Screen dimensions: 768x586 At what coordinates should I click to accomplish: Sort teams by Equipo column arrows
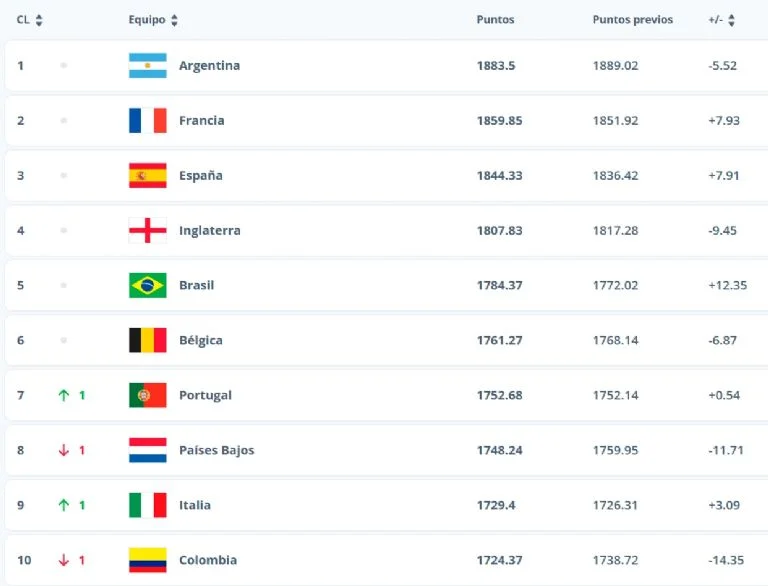[175, 20]
